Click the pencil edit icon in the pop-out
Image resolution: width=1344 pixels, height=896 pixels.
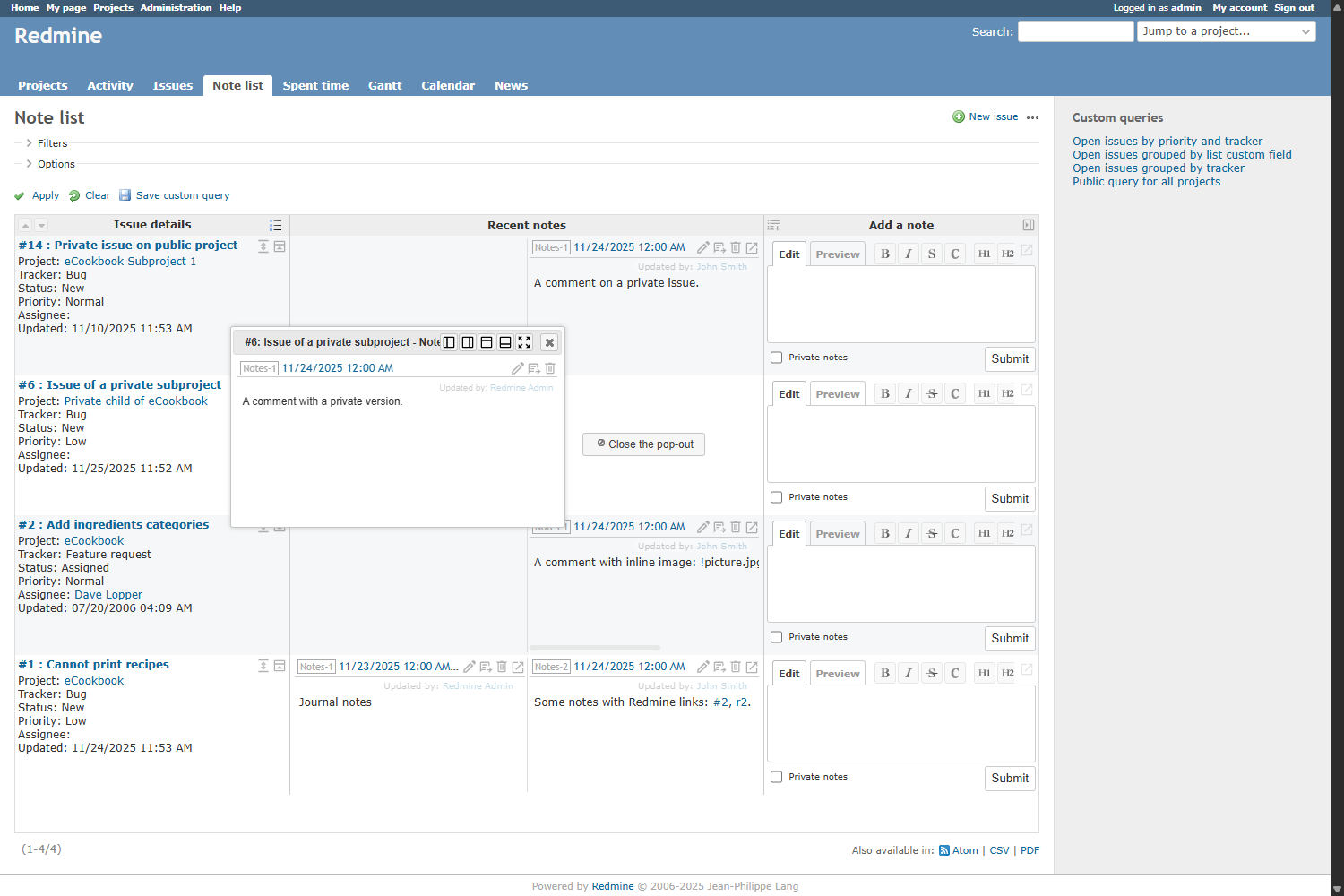click(x=517, y=368)
